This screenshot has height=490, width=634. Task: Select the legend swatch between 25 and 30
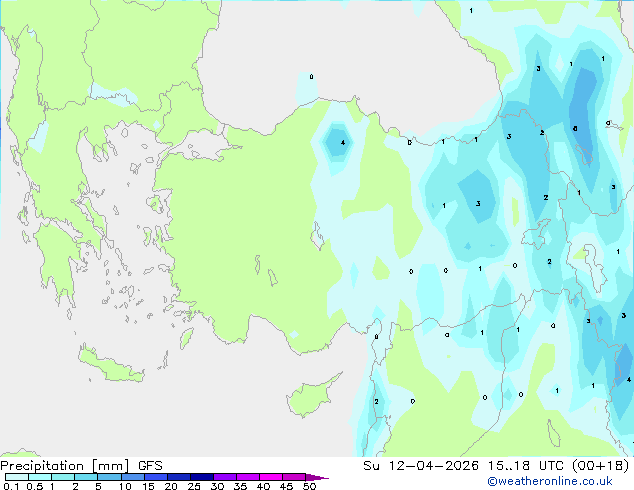(202, 477)
